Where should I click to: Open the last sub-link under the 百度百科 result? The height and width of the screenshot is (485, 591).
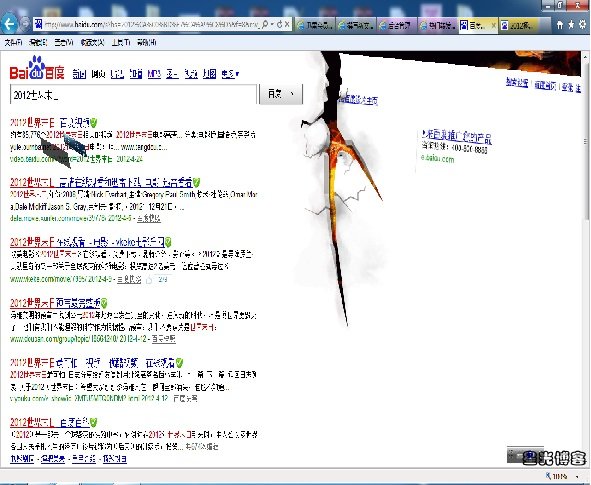[x=115, y=459]
